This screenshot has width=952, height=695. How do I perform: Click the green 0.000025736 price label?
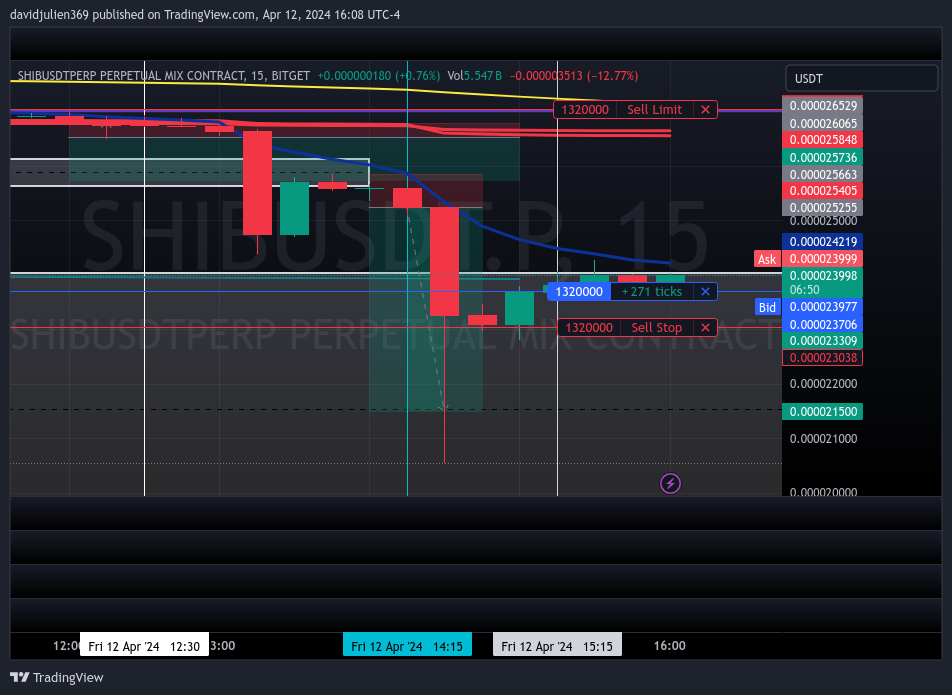click(823, 157)
